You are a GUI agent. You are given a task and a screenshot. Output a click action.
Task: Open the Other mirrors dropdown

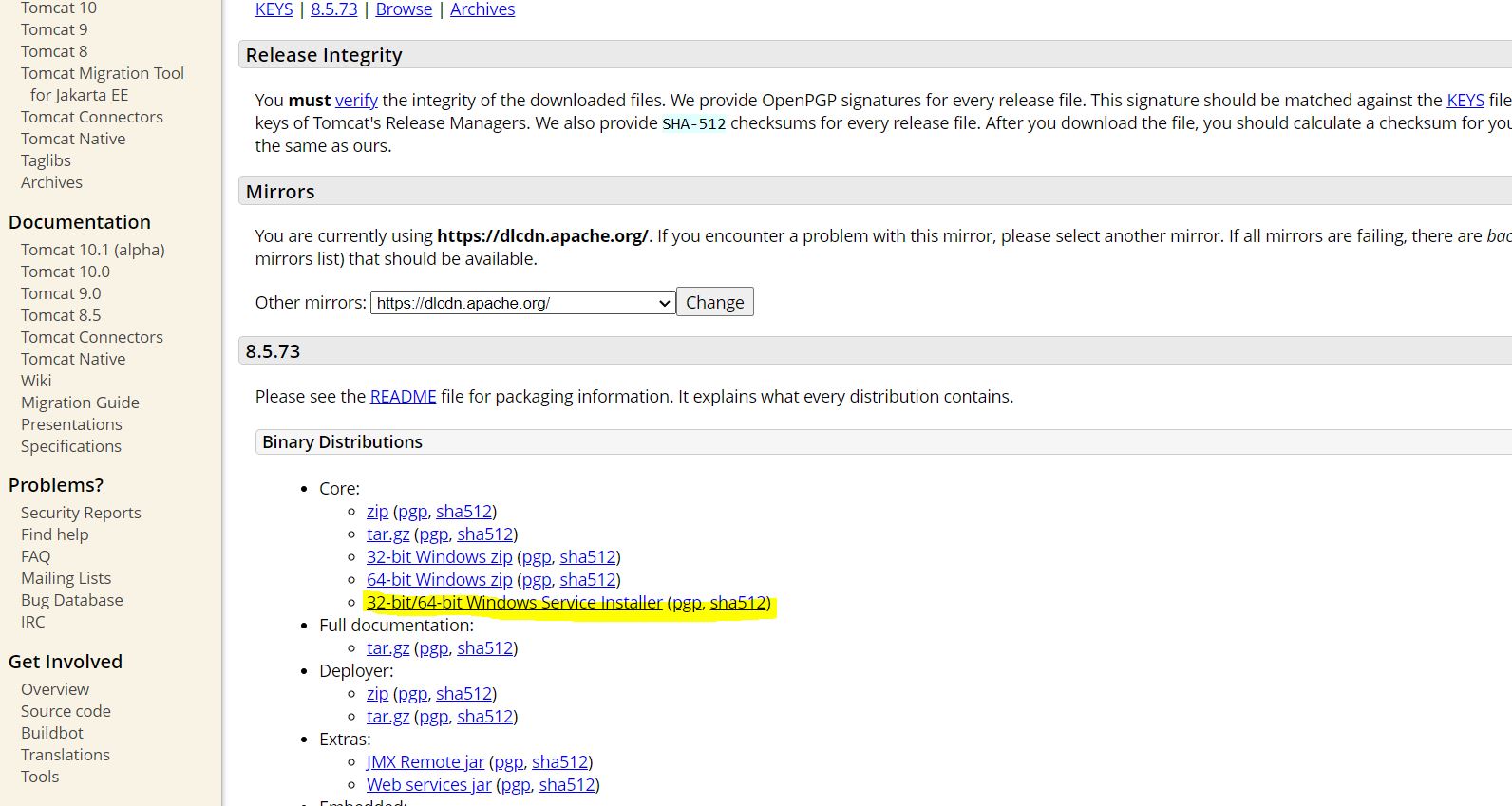(522, 303)
